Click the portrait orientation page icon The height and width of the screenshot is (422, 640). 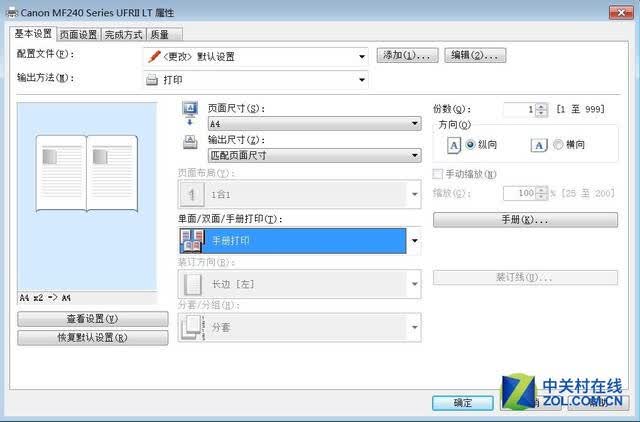click(x=454, y=145)
